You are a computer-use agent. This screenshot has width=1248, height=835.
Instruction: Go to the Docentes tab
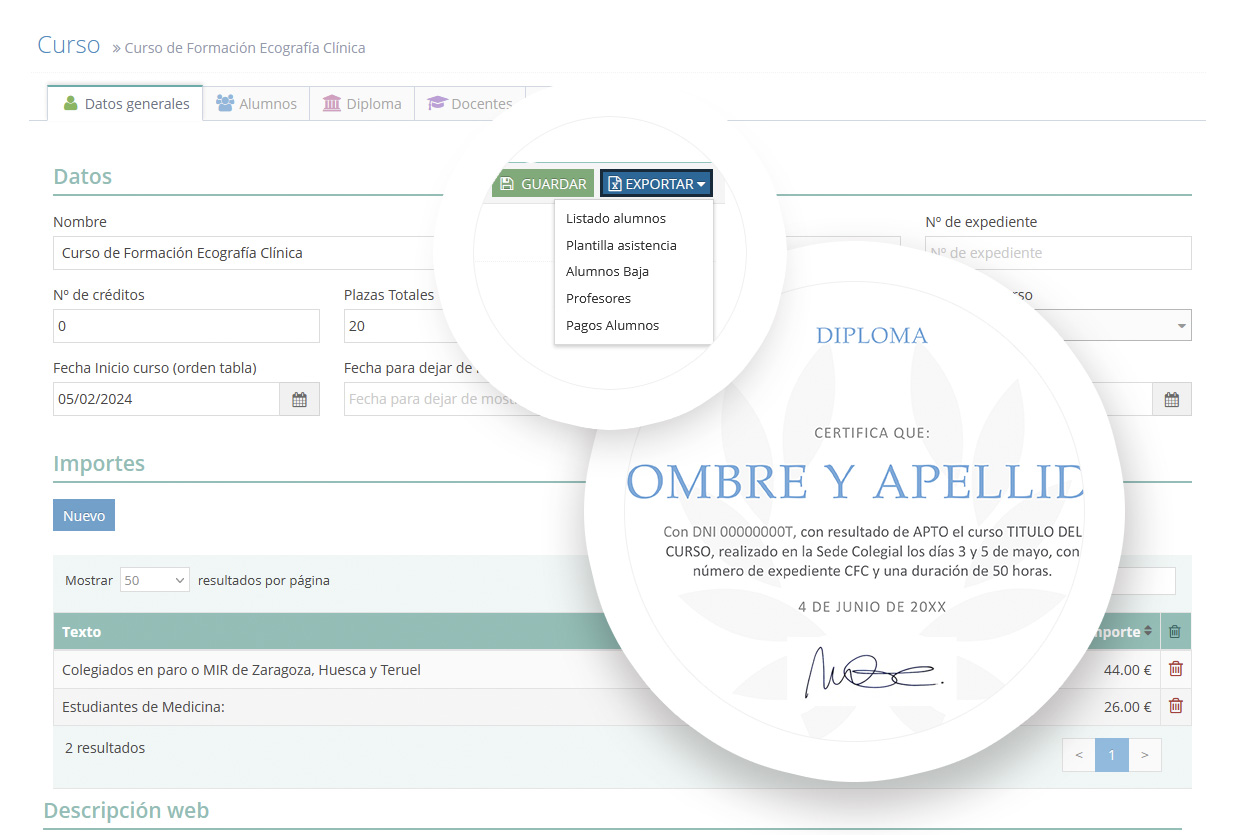coord(469,103)
